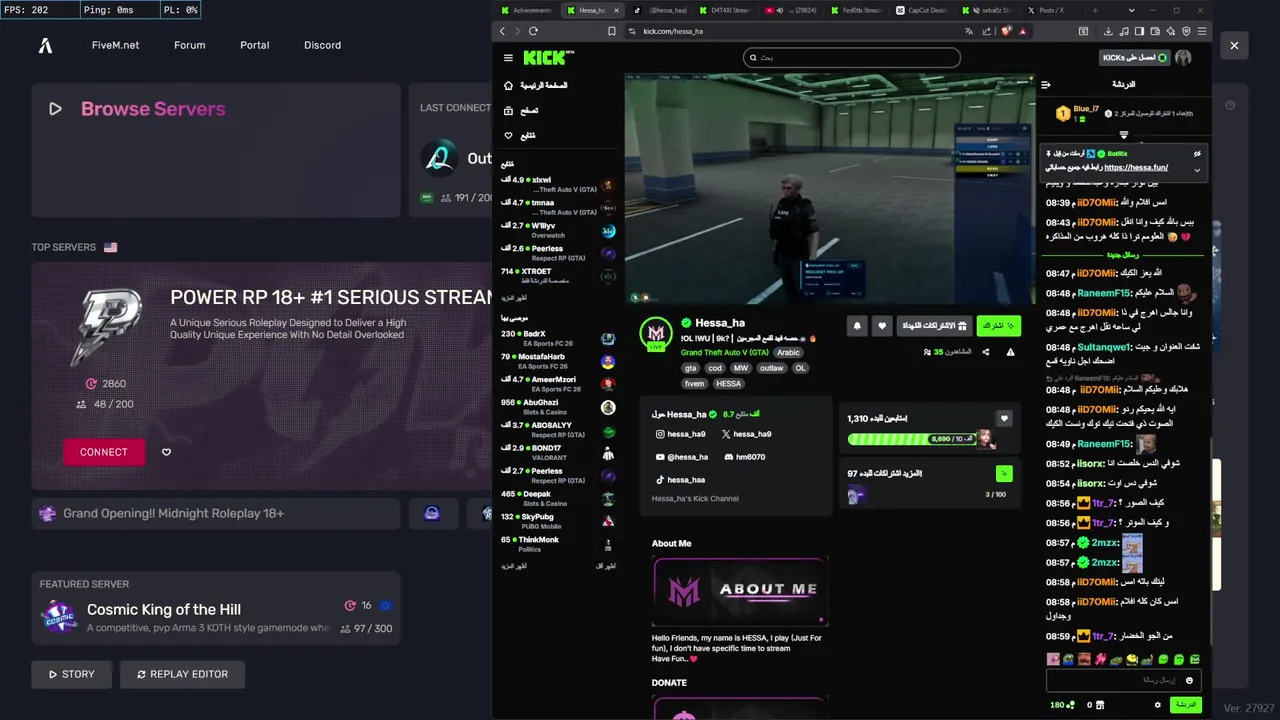The image size is (1280, 720).
Task: Click the heart icon in followers goal card
Action: point(1004,418)
